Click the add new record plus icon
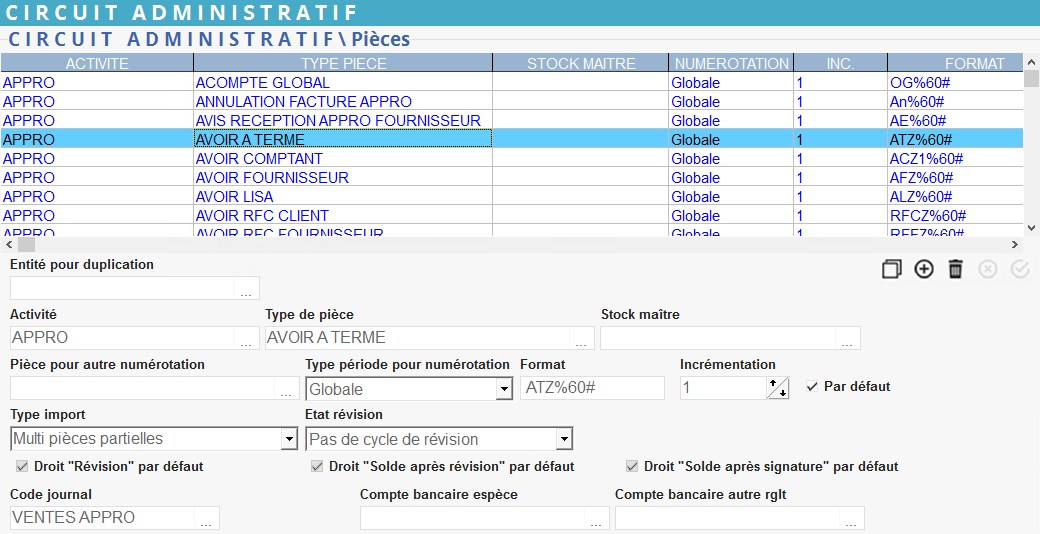Viewport: 1040px width, 534px height. pyautogui.click(x=924, y=269)
